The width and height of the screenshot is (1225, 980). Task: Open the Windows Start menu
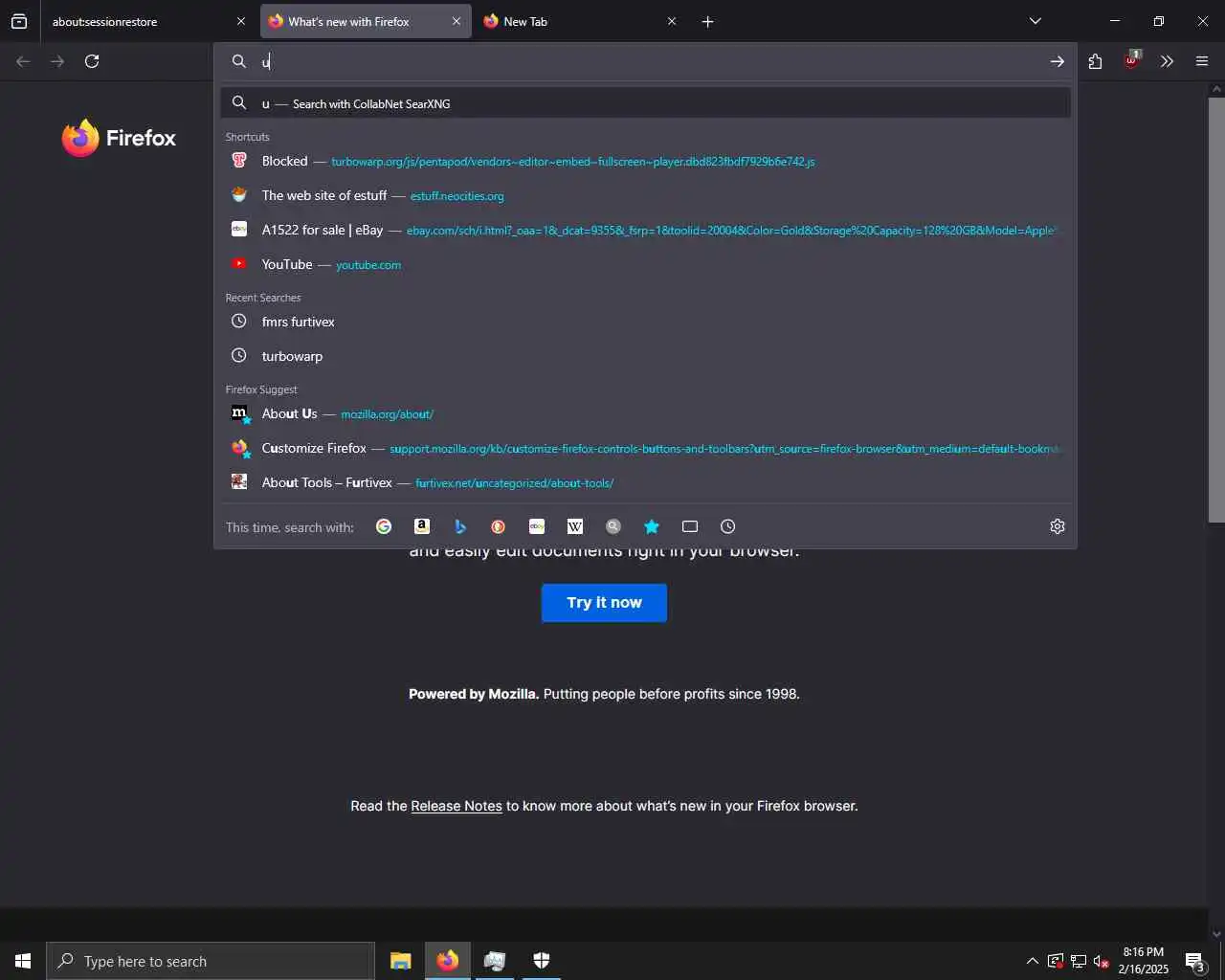click(23, 961)
